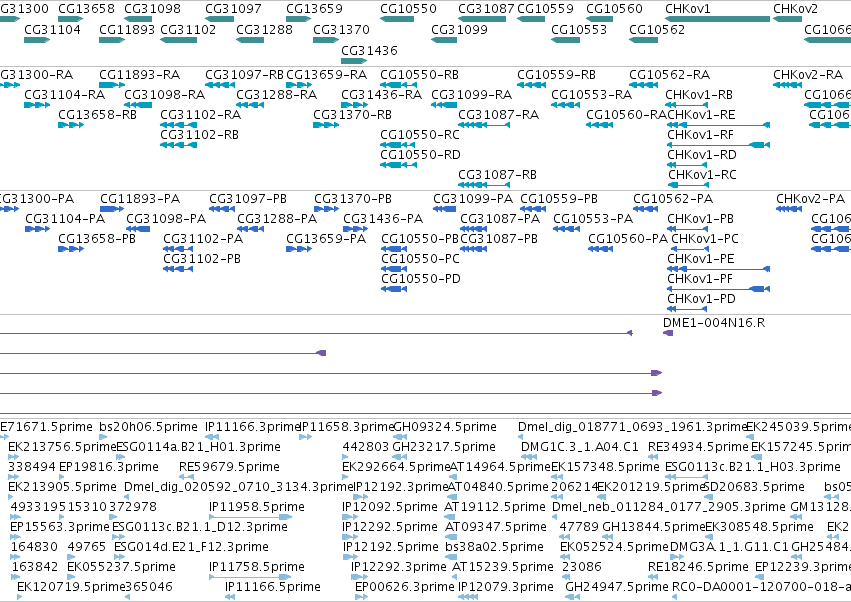Select EST RE59679.5prime

(229, 467)
